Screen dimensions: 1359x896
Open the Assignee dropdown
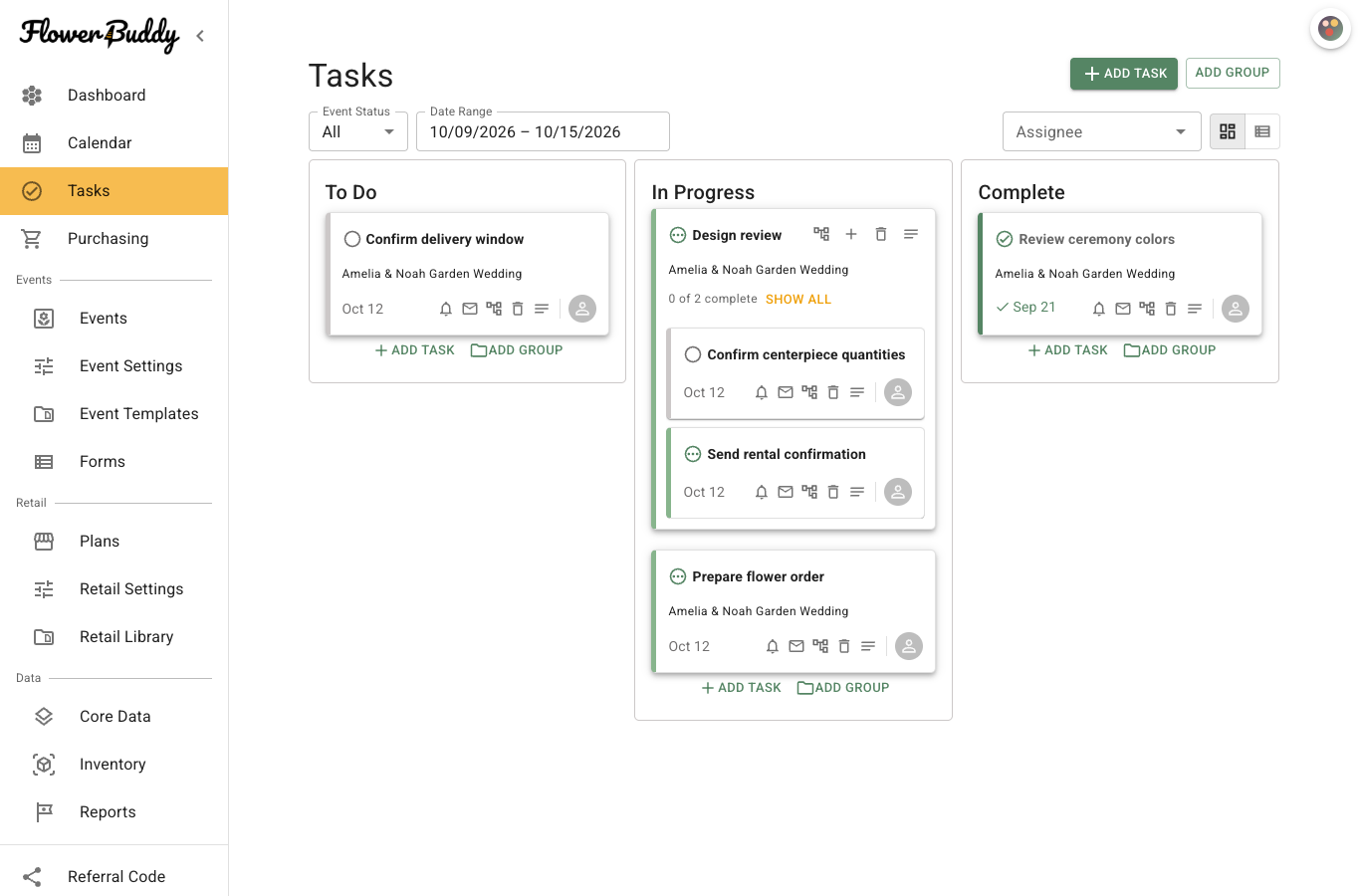[1102, 131]
